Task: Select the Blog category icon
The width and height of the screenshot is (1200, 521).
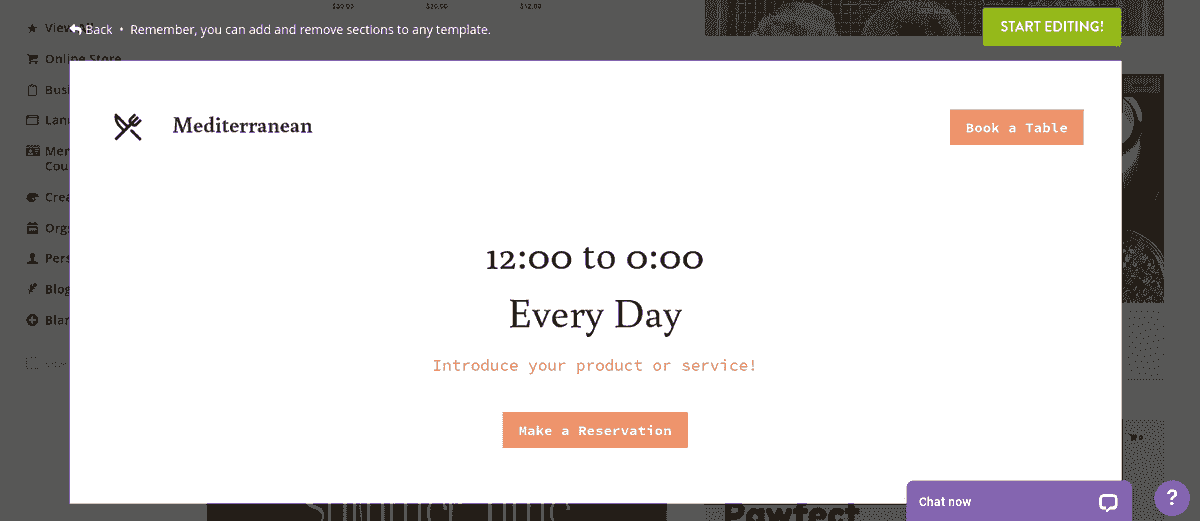Action: click(x=32, y=289)
